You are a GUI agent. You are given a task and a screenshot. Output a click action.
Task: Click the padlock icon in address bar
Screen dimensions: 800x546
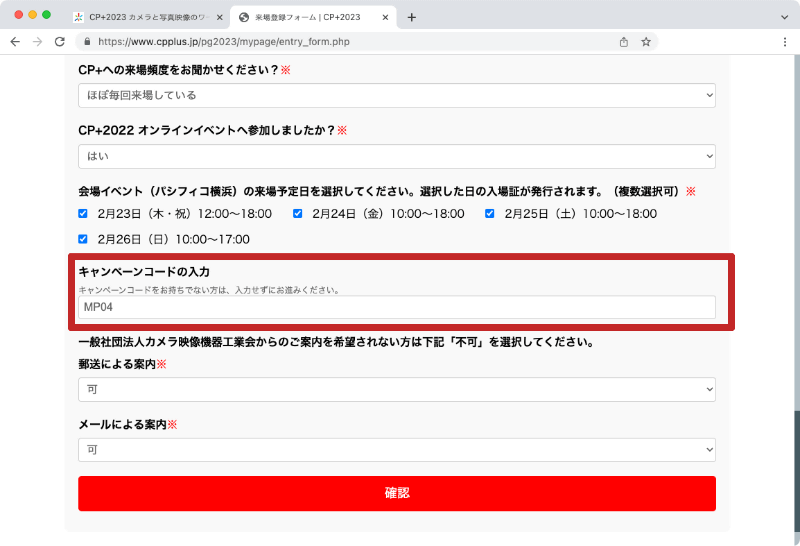[x=87, y=42]
